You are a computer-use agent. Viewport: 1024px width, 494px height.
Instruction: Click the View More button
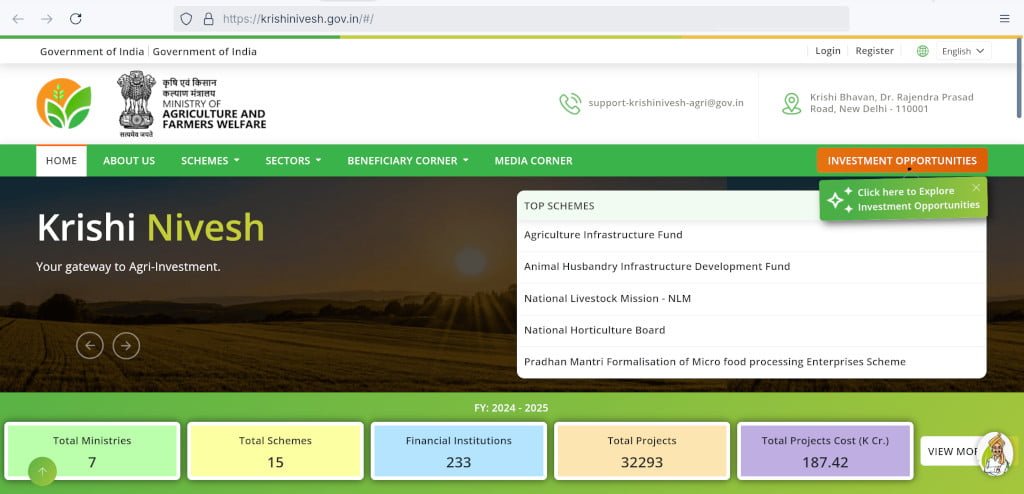pos(952,452)
